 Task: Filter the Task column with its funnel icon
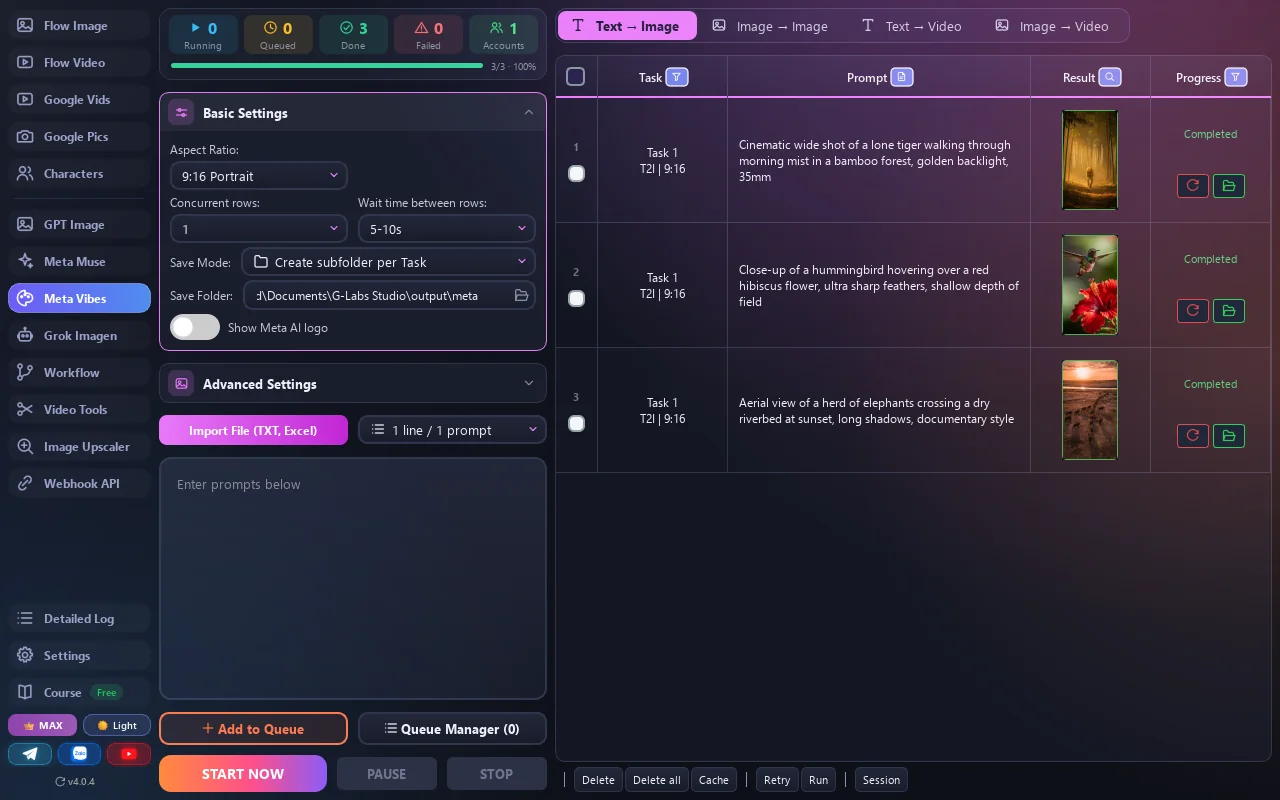pos(677,77)
